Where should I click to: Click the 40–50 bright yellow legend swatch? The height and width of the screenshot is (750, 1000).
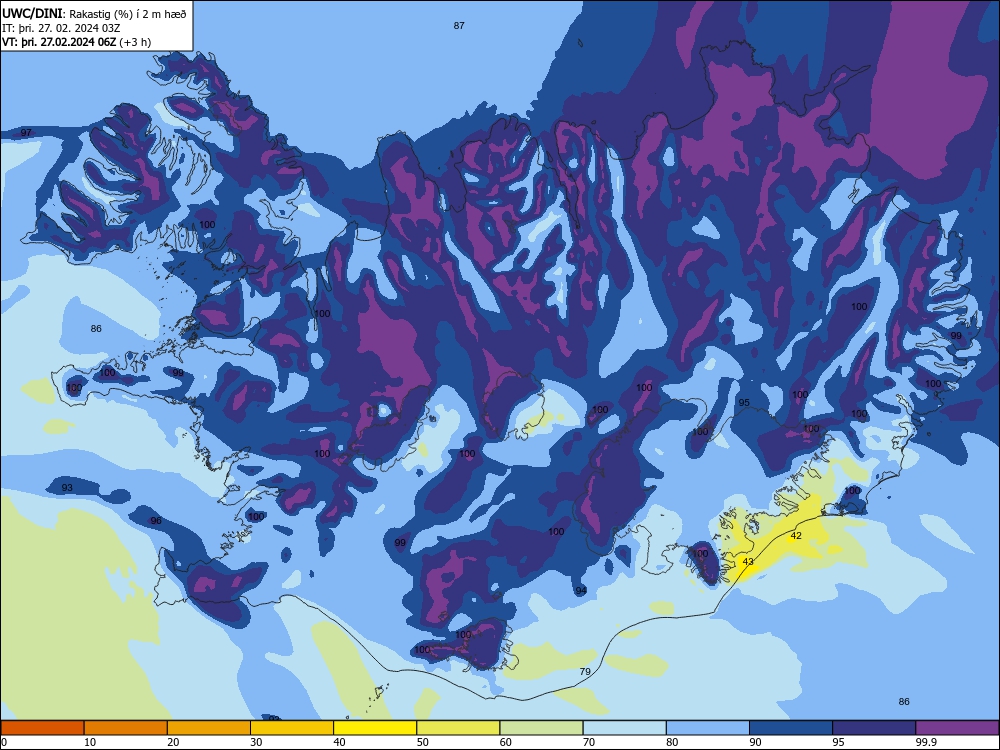(x=375, y=728)
